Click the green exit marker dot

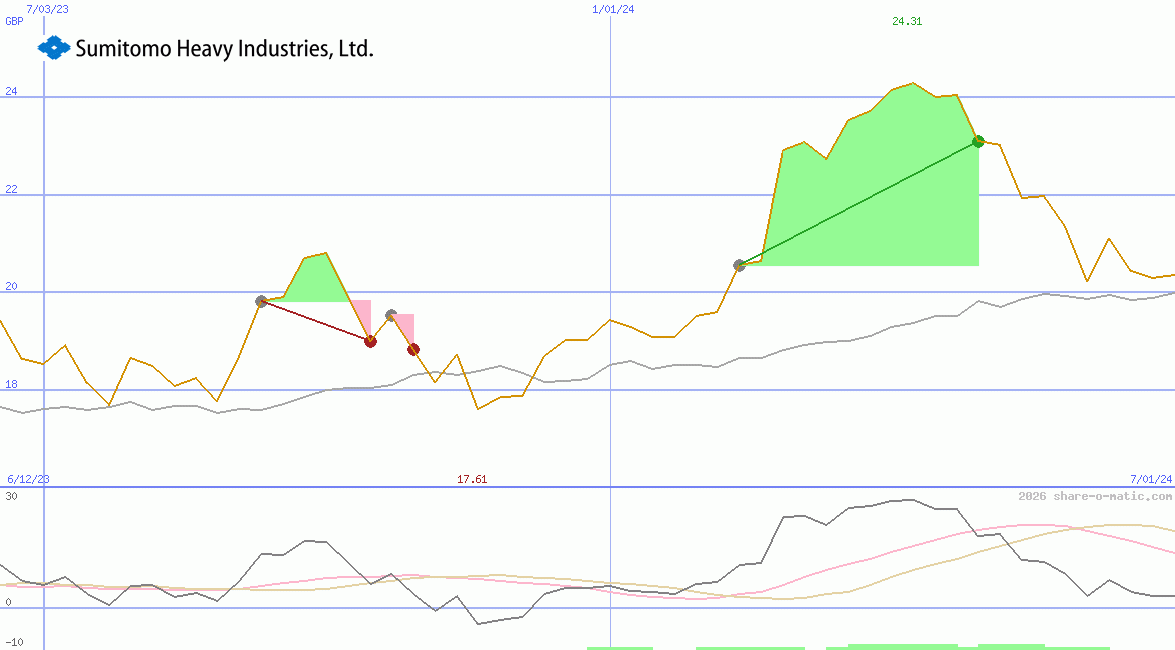coord(978,141)
